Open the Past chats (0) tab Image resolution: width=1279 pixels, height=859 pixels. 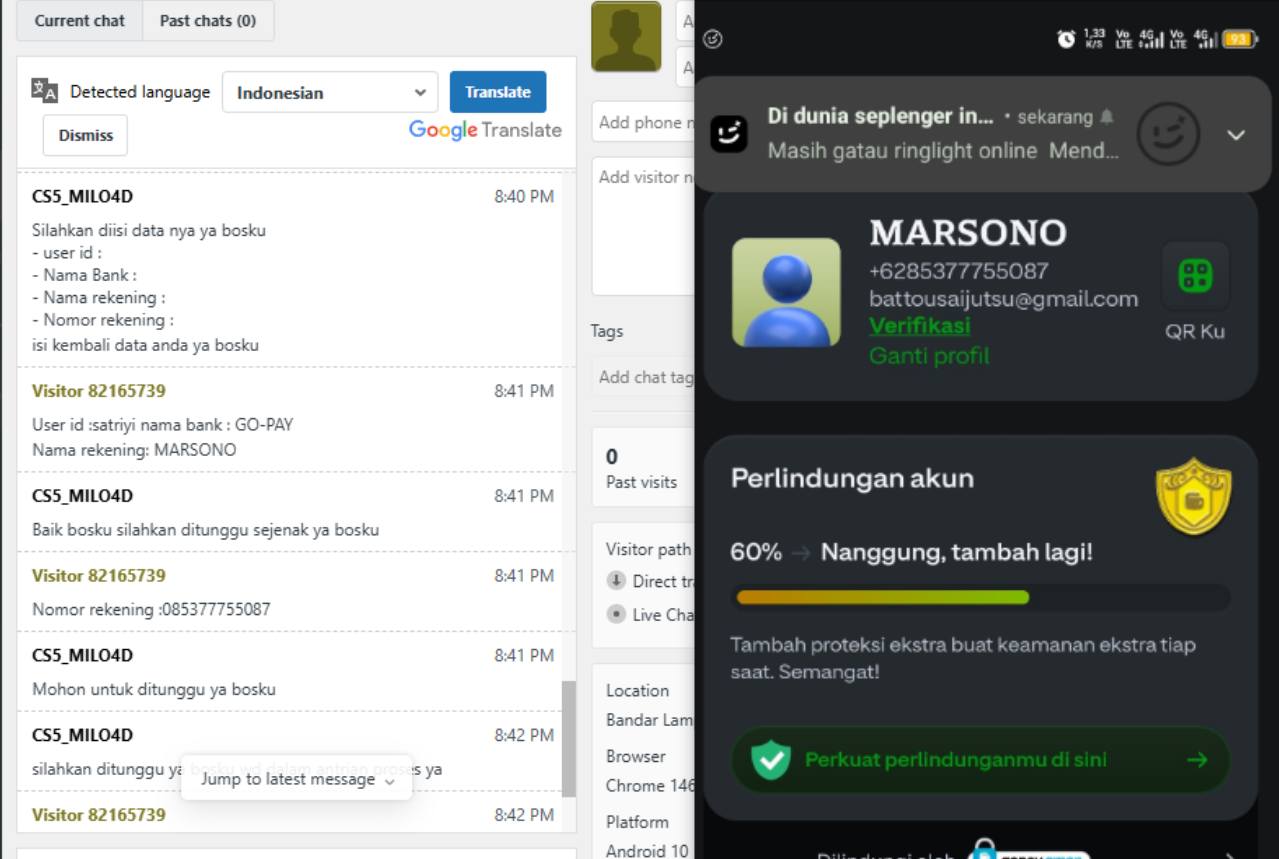point(208,20)
